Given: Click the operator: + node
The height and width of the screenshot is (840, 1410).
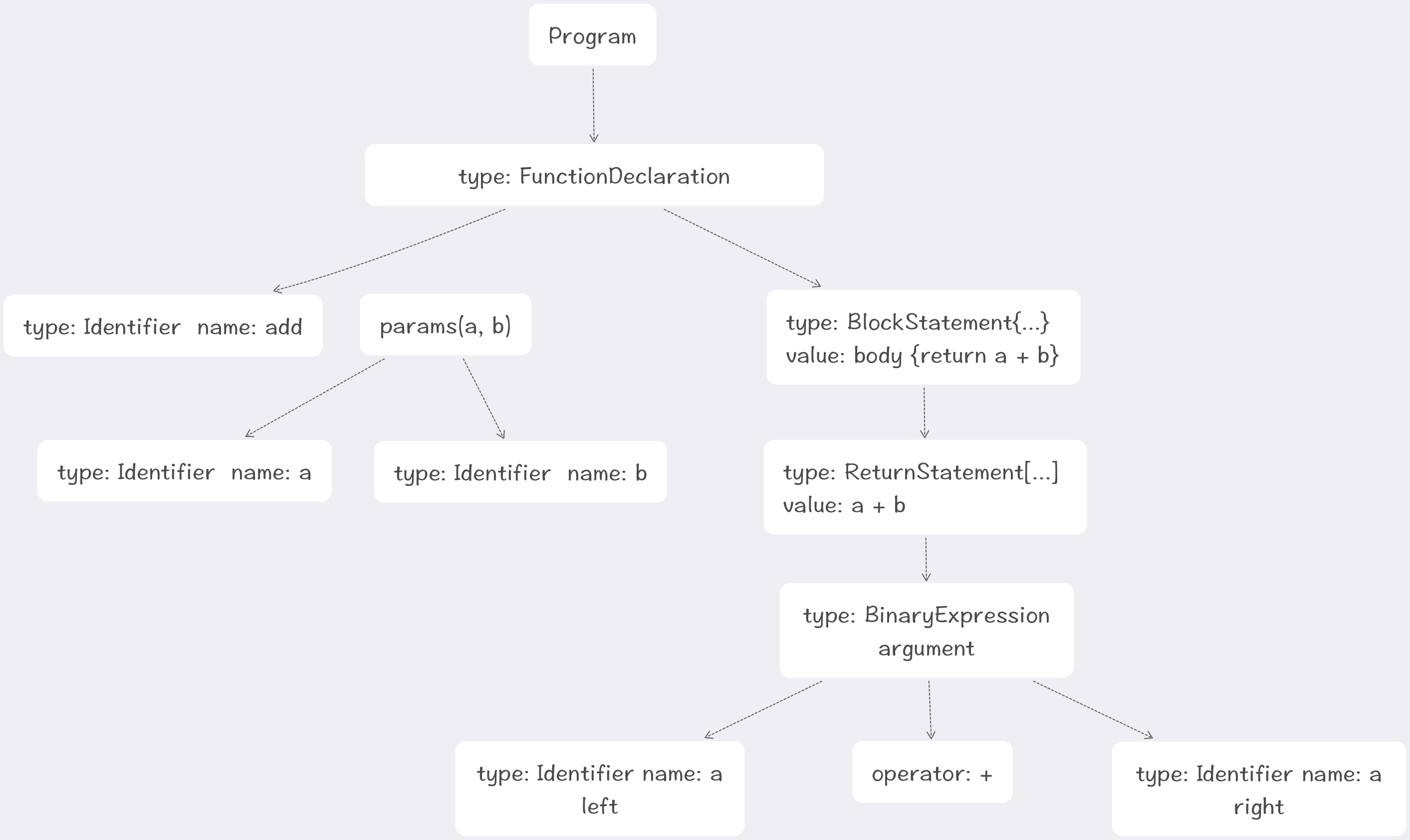Looking at the screenshot, I should coord(932,772).
